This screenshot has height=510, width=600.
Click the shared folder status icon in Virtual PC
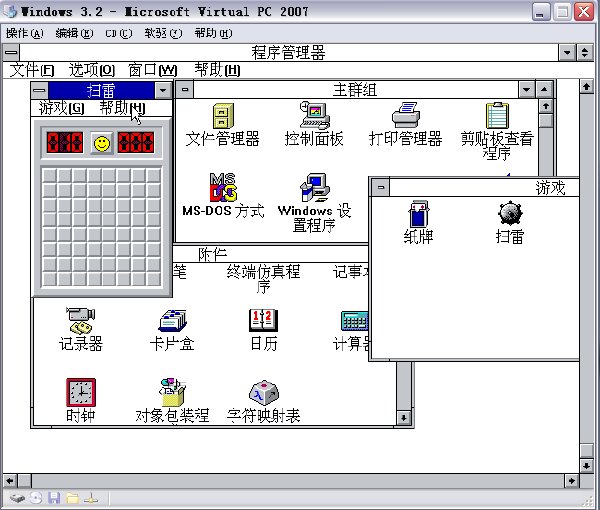point(73,498)
